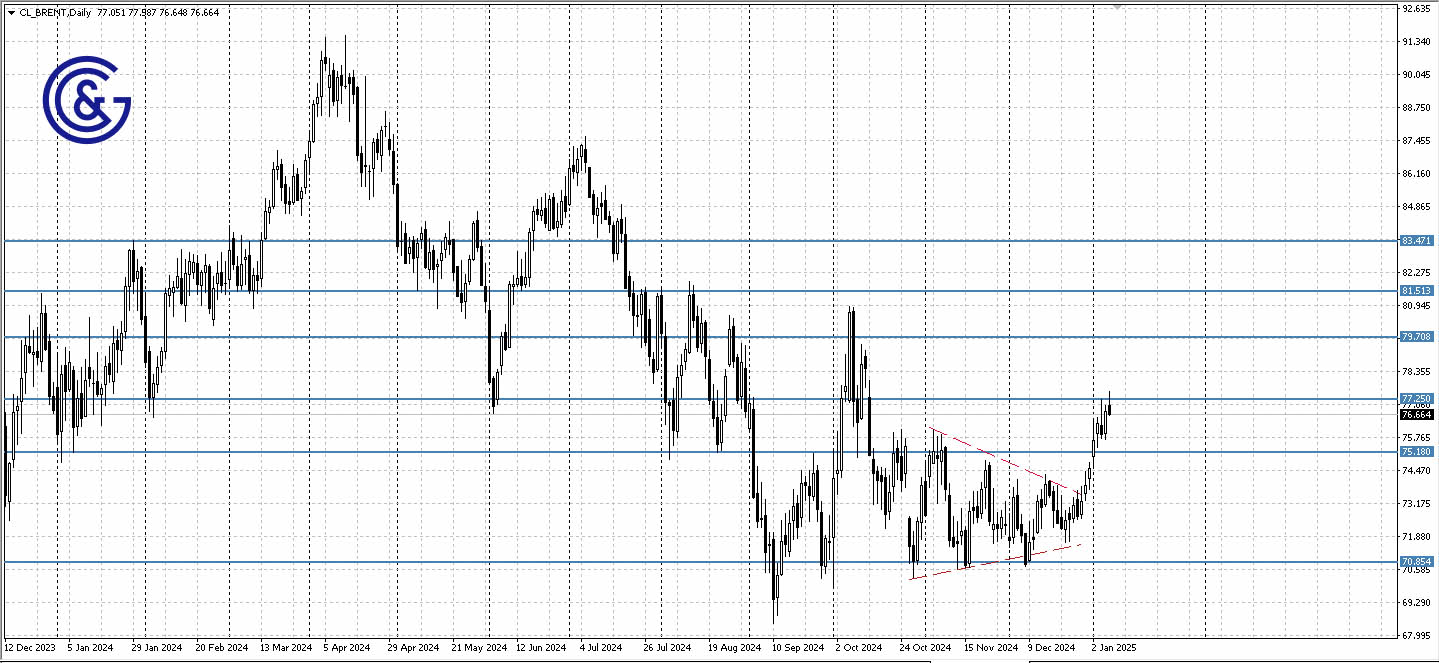Click the 2 Jan 2025 axis label

(1113, 648)
